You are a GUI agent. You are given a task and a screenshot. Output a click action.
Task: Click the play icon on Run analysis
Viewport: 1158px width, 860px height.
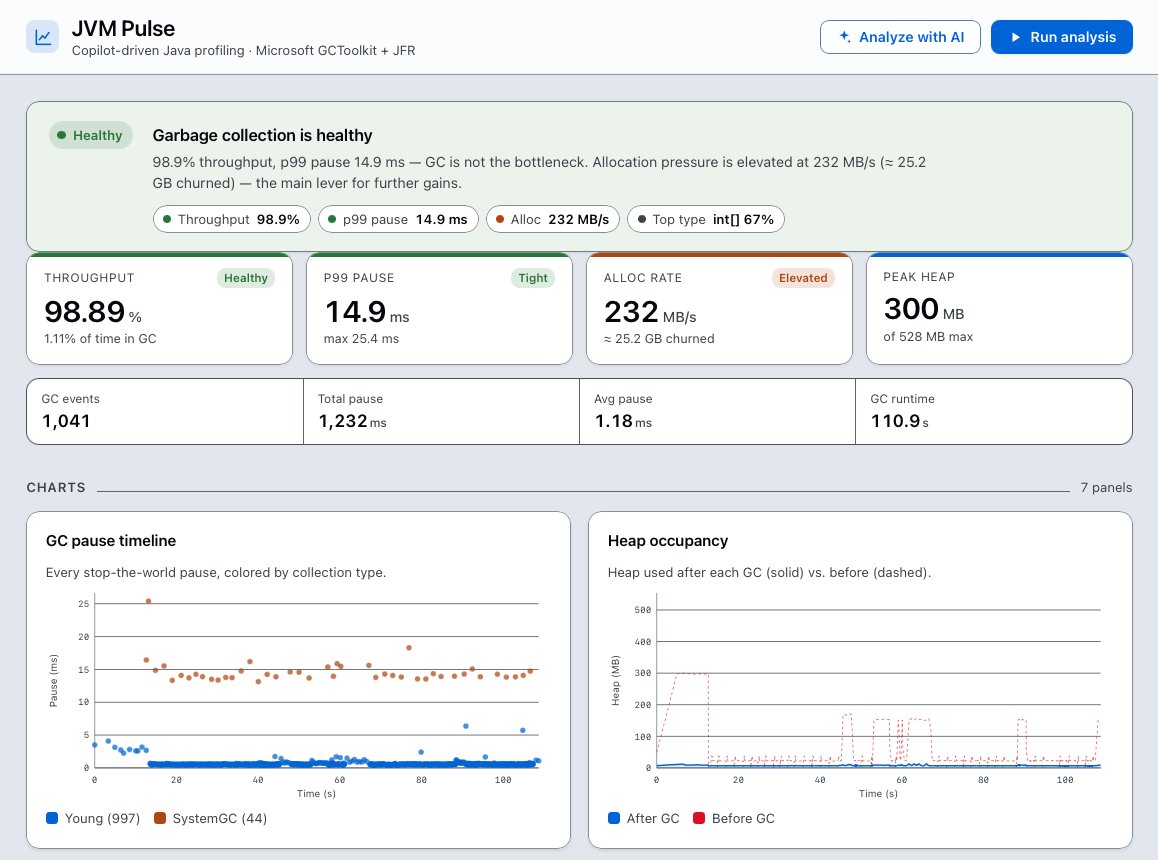click(x=1015, y=37)
